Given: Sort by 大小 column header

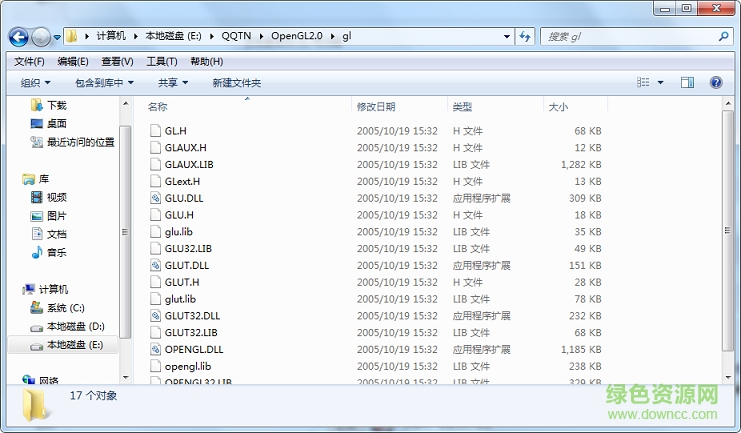Looking at the screenshot, I should (558, 107).
